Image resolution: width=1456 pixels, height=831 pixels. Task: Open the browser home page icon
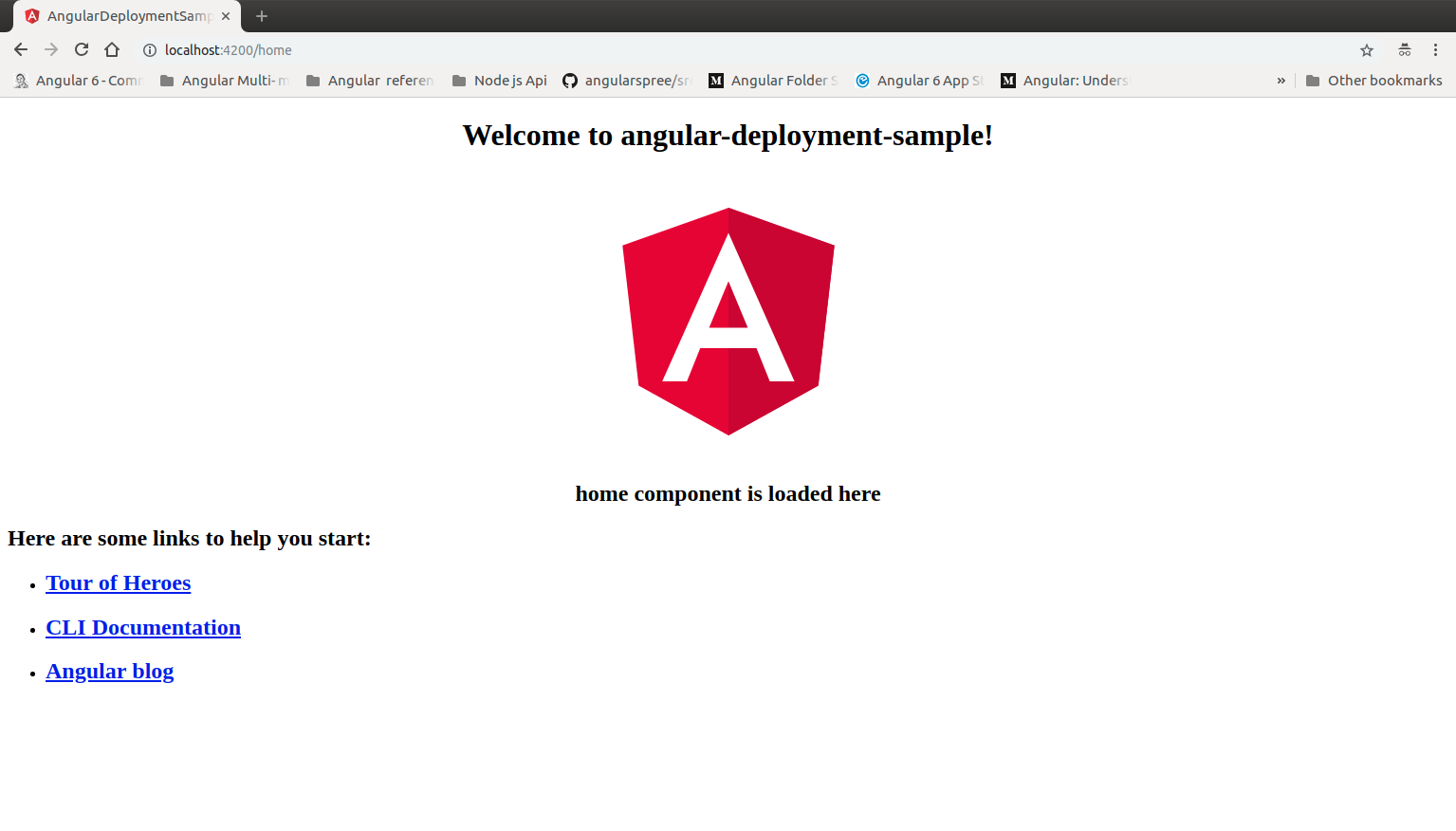point(112,50)
